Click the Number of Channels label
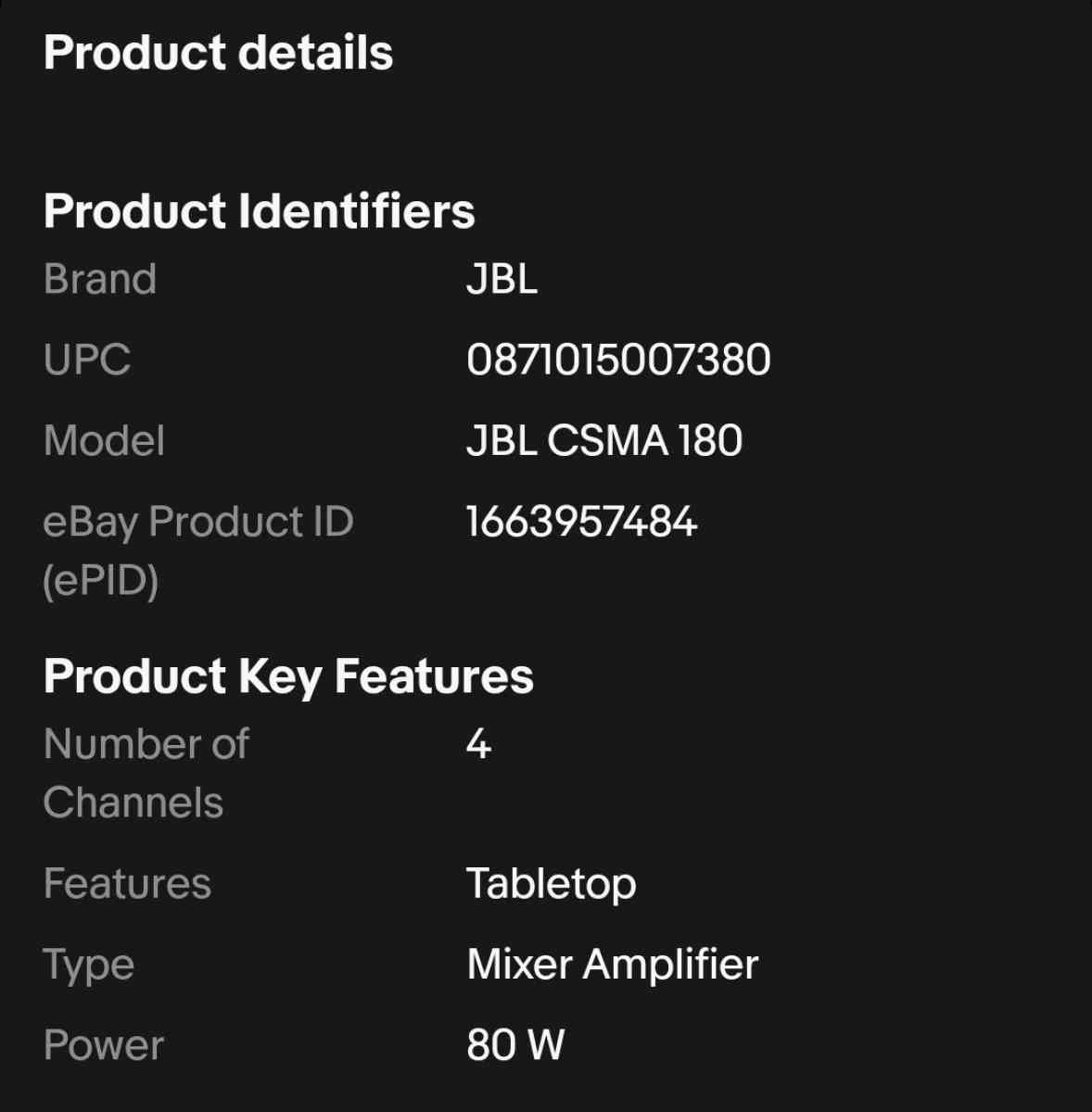The height and width of the screenshot is (1112, 1092). point(146,773)
